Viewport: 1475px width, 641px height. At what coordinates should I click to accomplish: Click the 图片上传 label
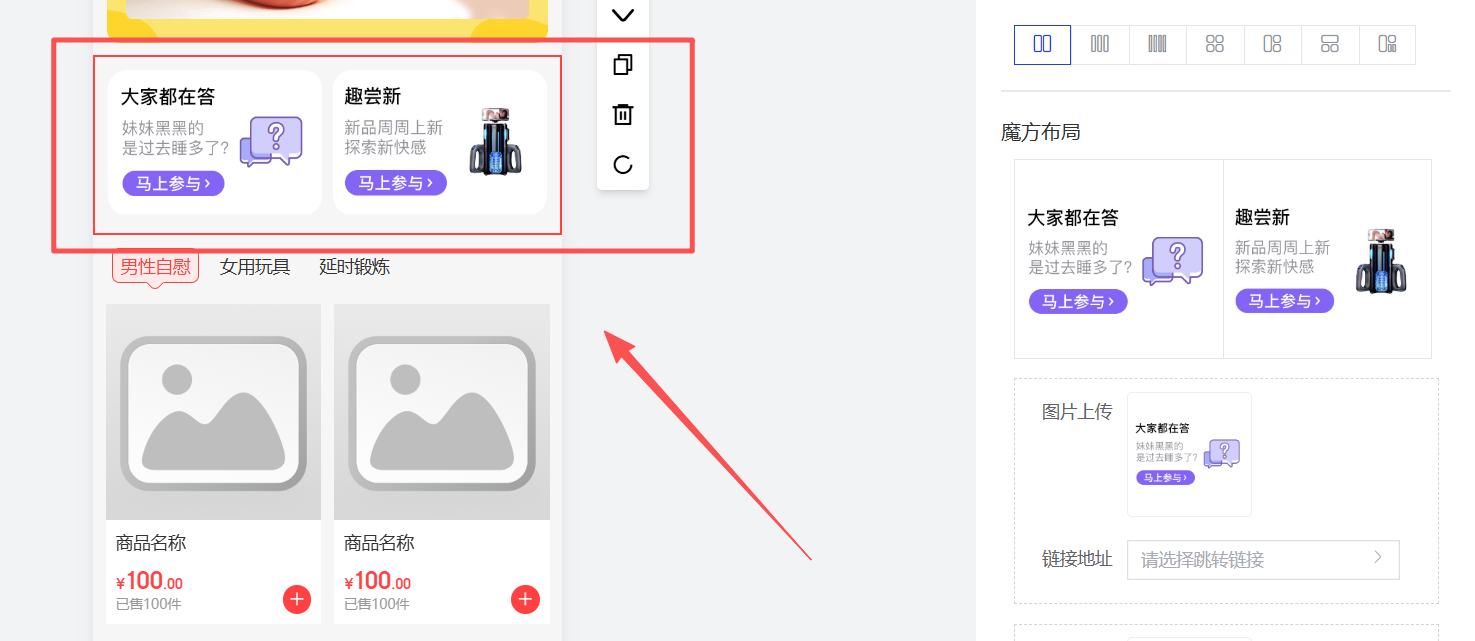pyautogui.click(x=1077, y=412)
